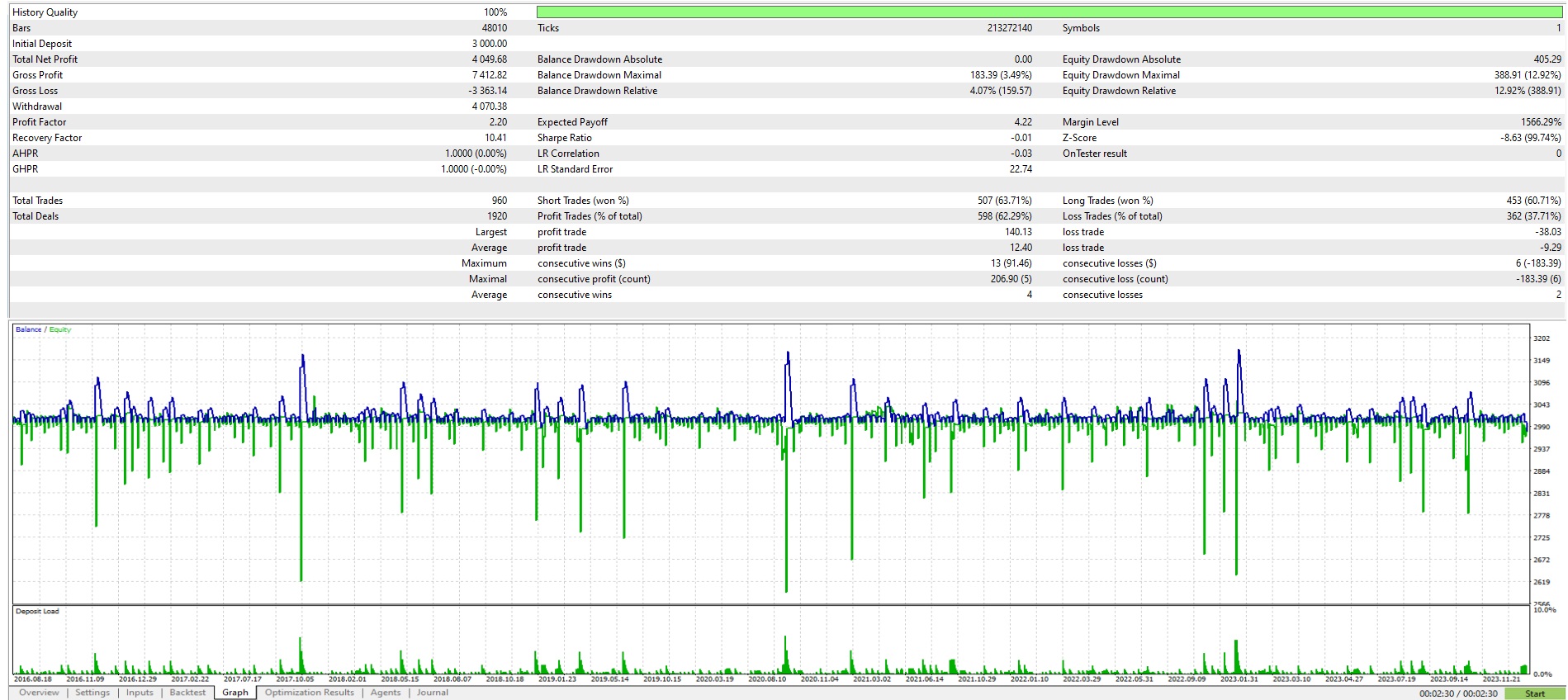Image resolution: width=1568 pixels, height=700 pixels.
Task: Click the Equity Drawdown Absolute value 405.29
Action: point(1547,59)
